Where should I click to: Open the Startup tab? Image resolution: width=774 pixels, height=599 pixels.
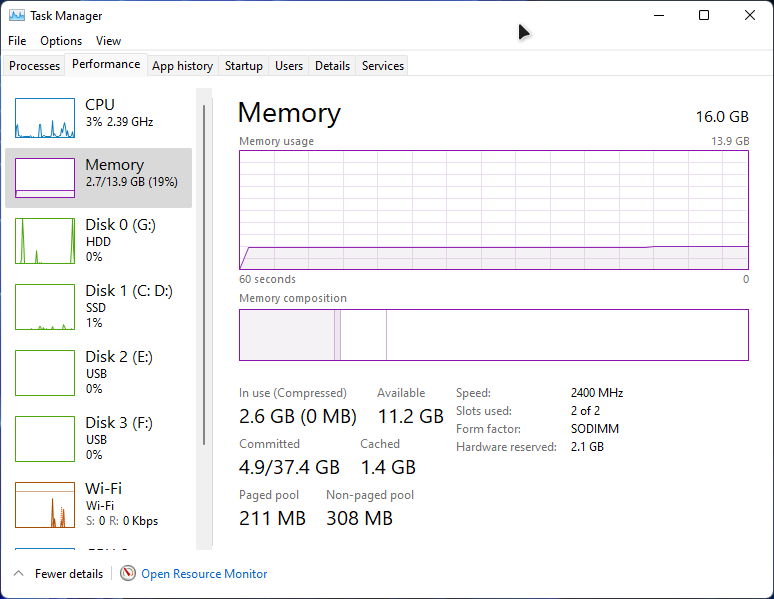point(244,66)
